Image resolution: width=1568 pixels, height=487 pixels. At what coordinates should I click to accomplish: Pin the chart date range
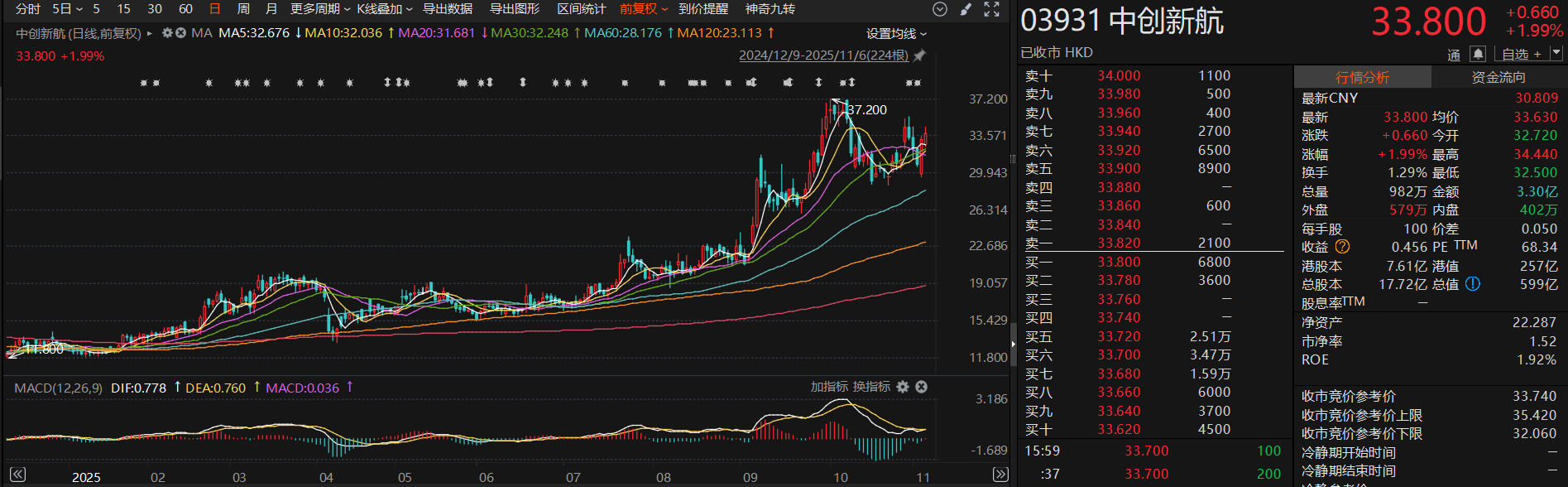(x=919, y=55)
